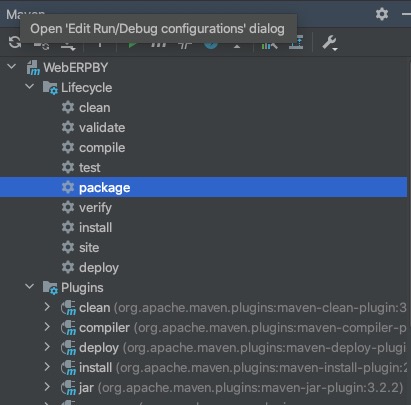Expand the jar plugin node
Screen dimensions: 411x405
(x=47, y=387)
